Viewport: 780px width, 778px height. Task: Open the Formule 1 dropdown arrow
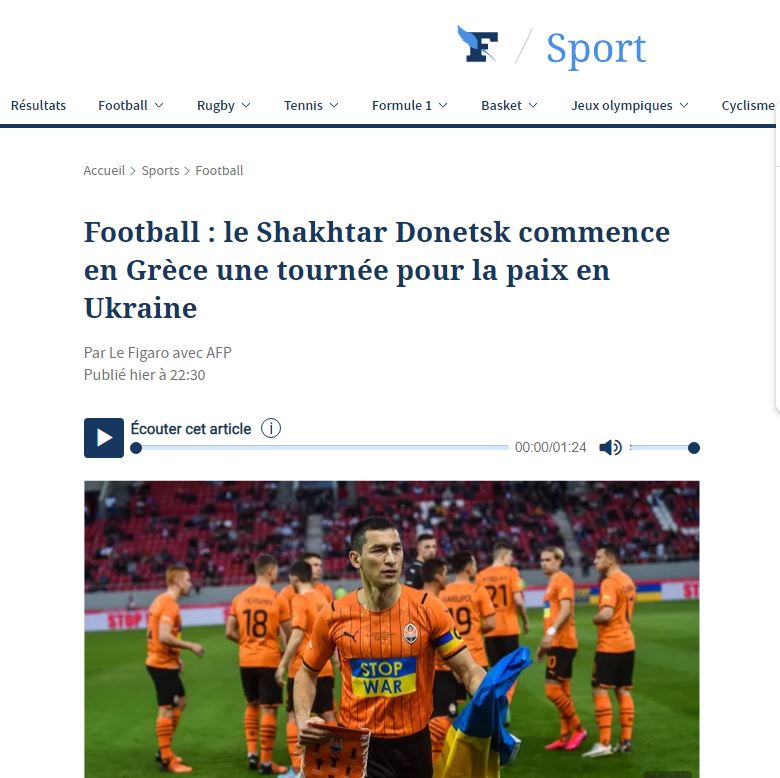tap(443, 105)
